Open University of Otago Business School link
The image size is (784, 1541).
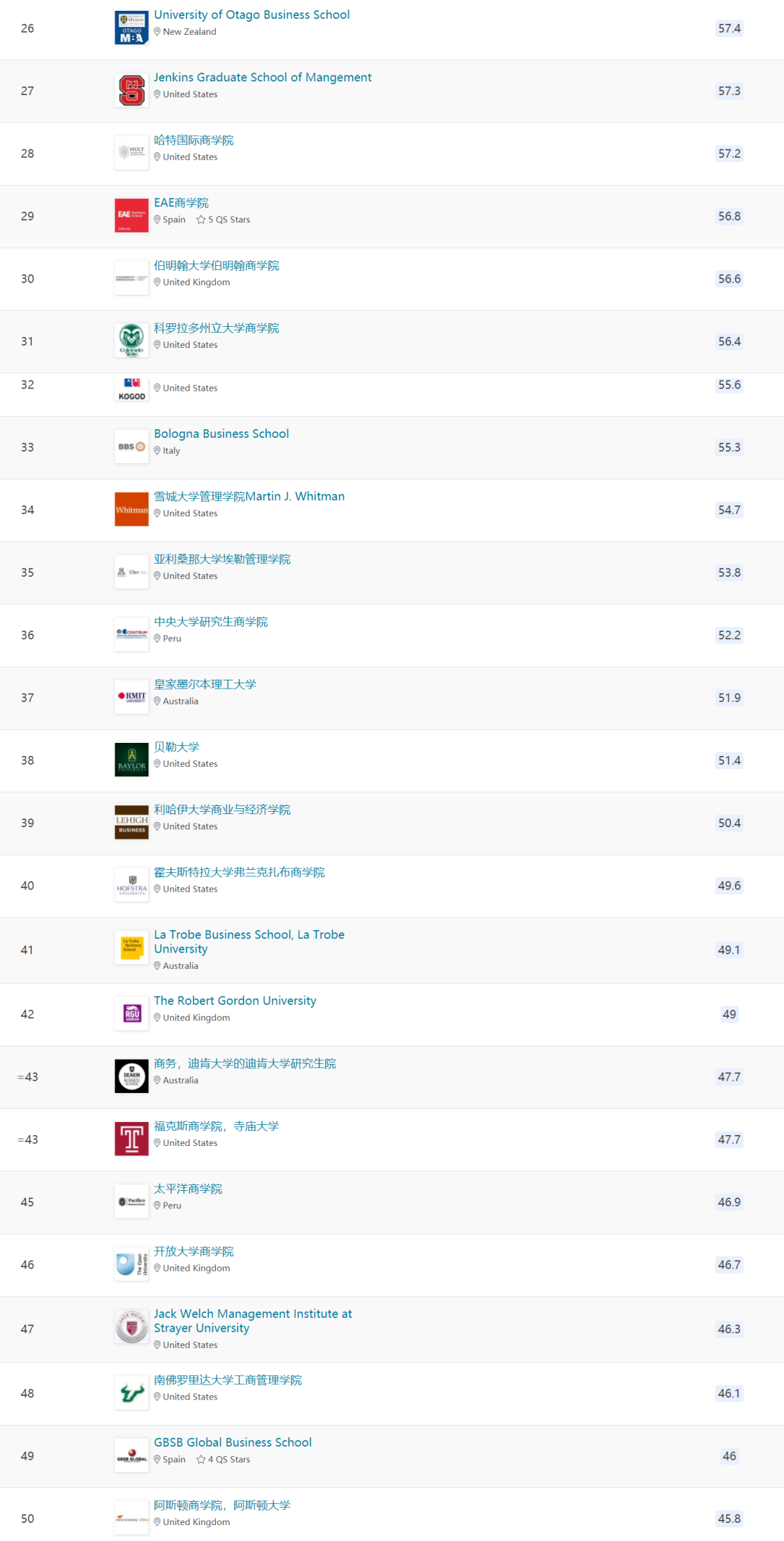[252, 15]
